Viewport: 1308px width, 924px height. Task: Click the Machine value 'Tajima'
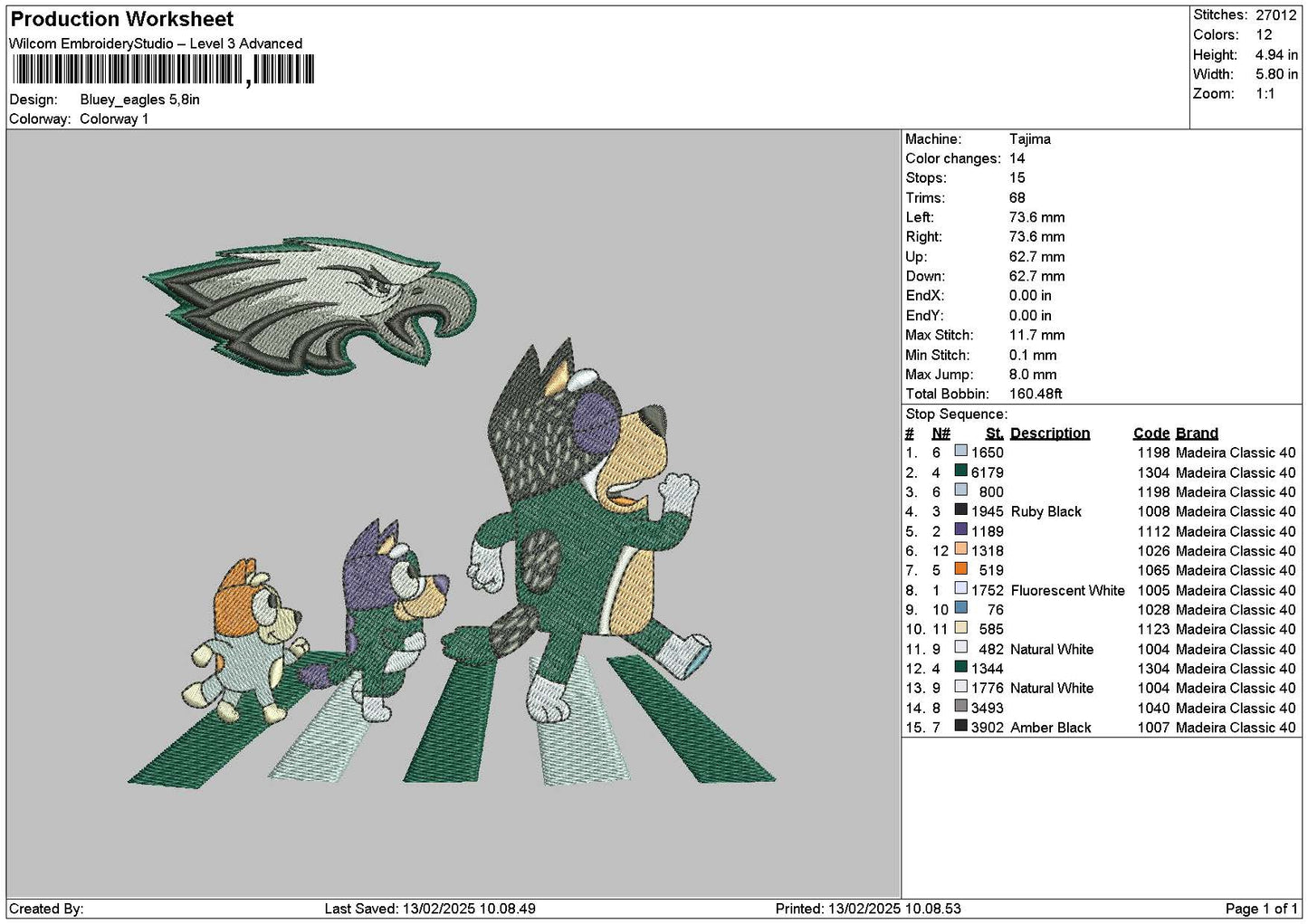(1030, 139)
